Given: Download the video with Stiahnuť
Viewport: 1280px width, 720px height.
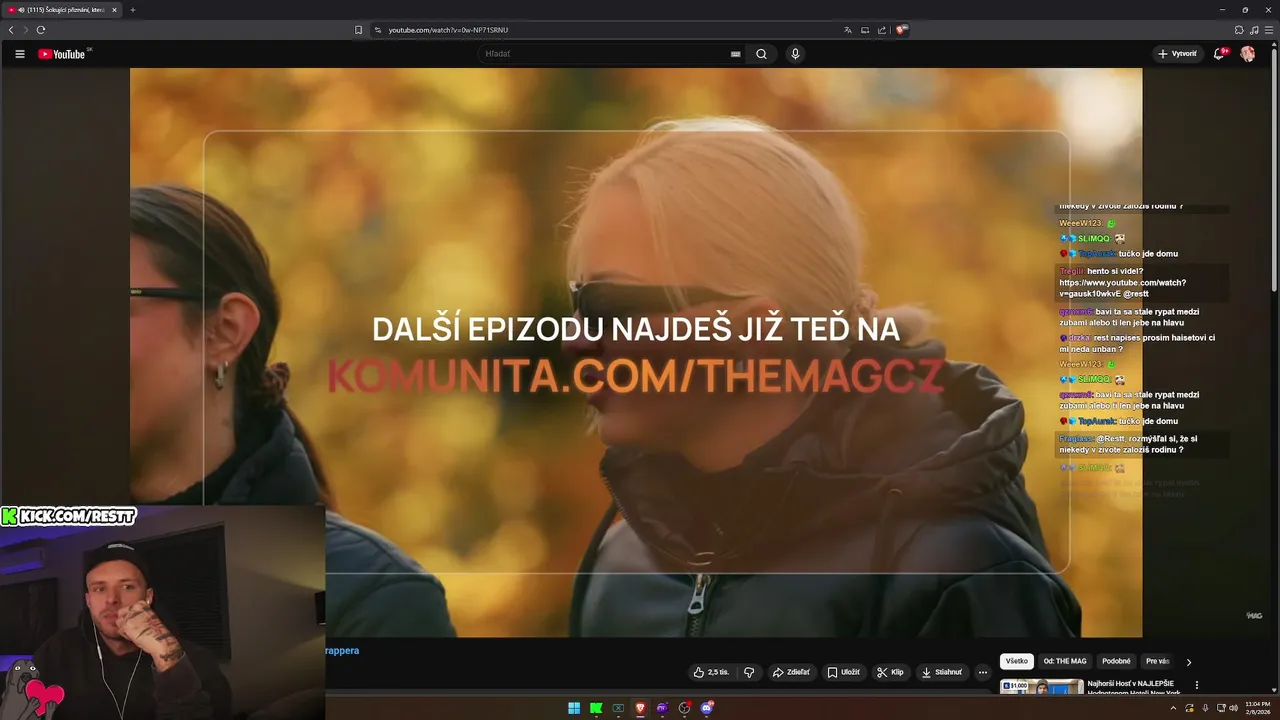Looking at the screenshot, I should pyautogui.click(x=942, y=672).
